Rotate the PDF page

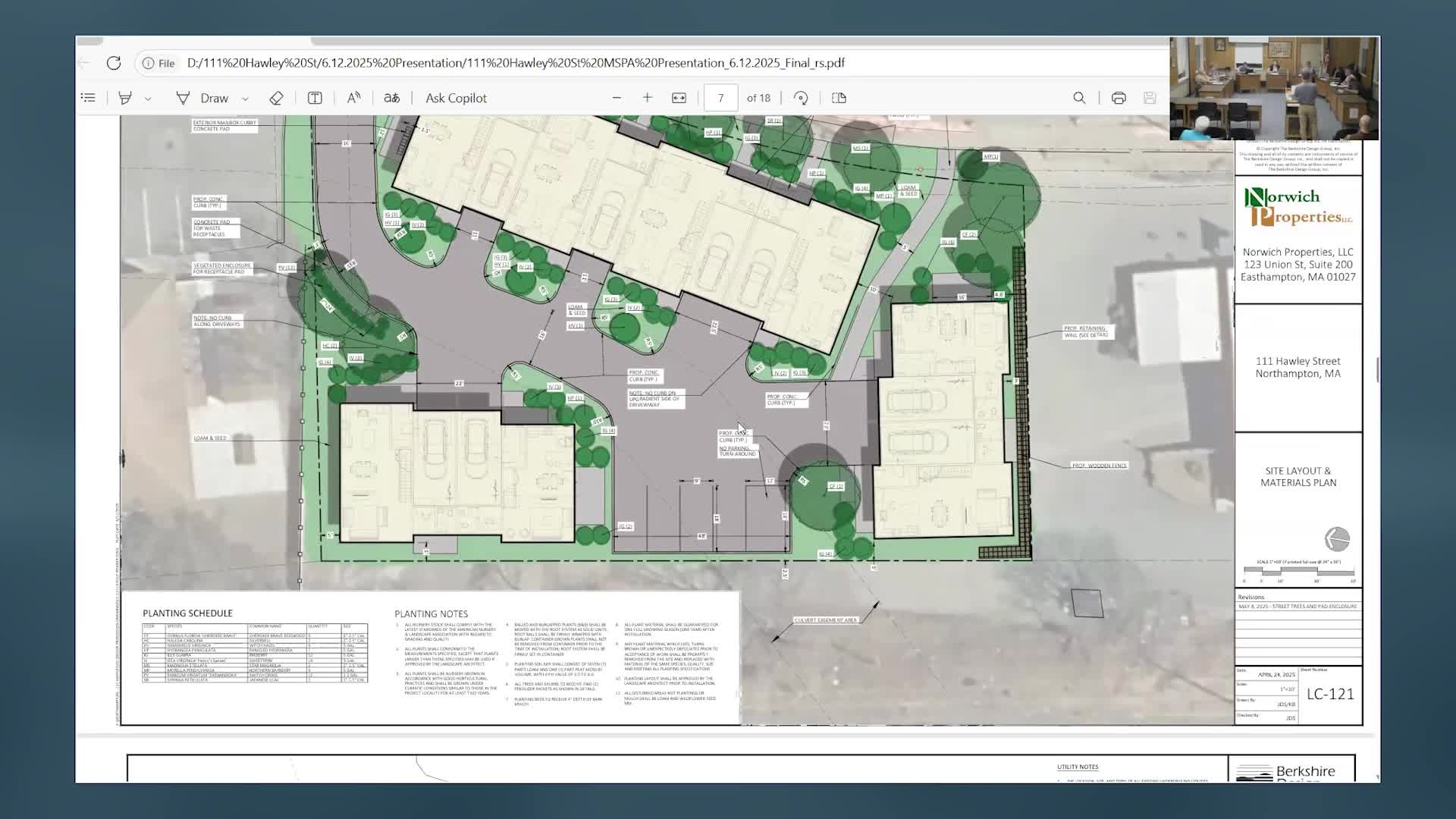801,98
